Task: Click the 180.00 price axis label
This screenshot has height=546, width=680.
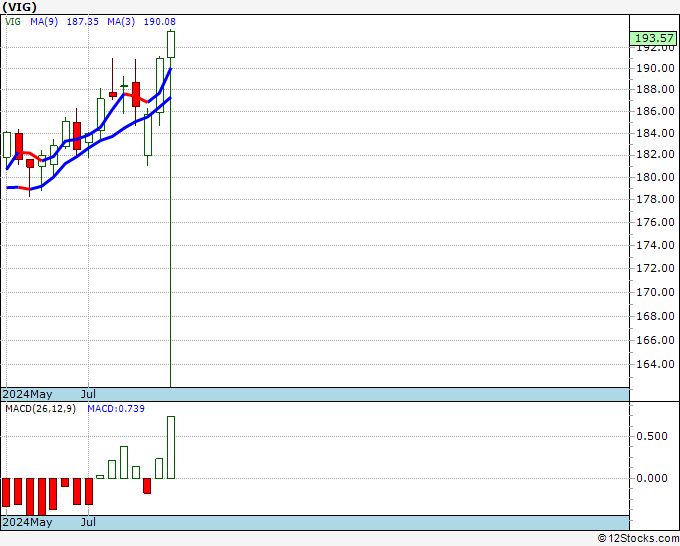Action: [655, 177]
